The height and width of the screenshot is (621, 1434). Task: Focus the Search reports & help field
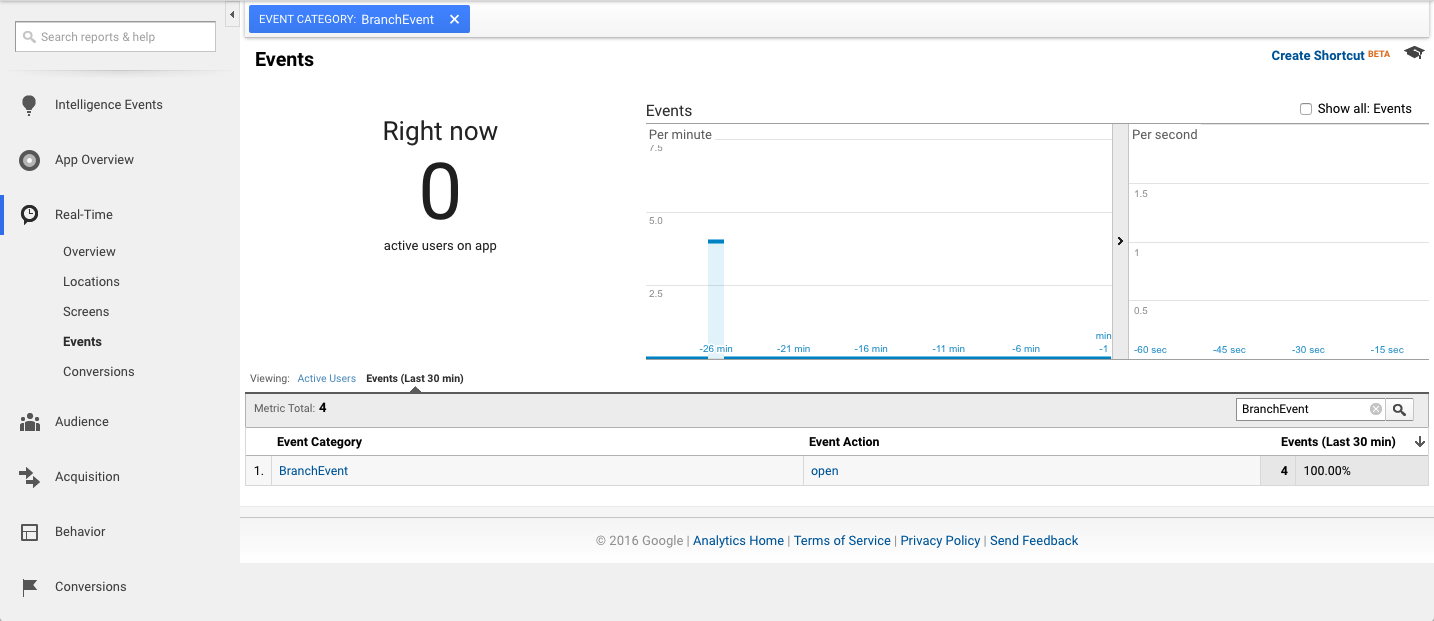pos(115,37)
